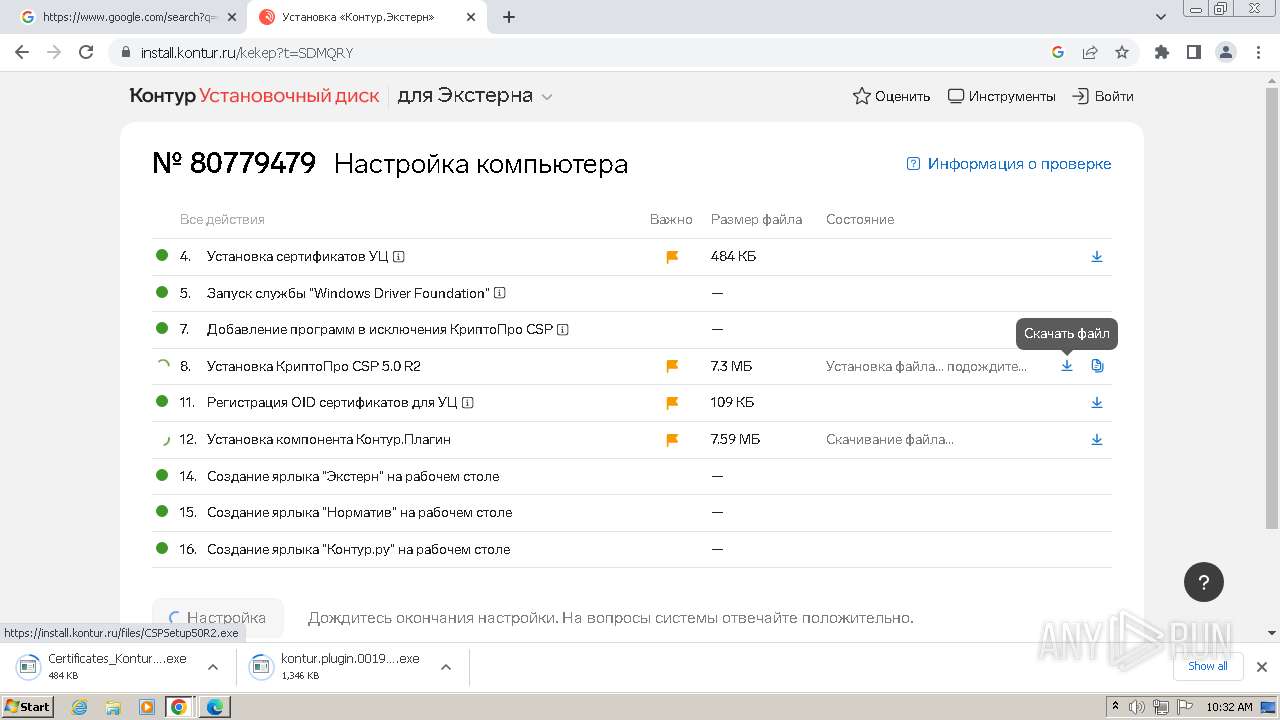This screenshot has width=1280, height=720.
Task: Click the Состояние column header
Action: pyautogui.click(x=860, y=219)
